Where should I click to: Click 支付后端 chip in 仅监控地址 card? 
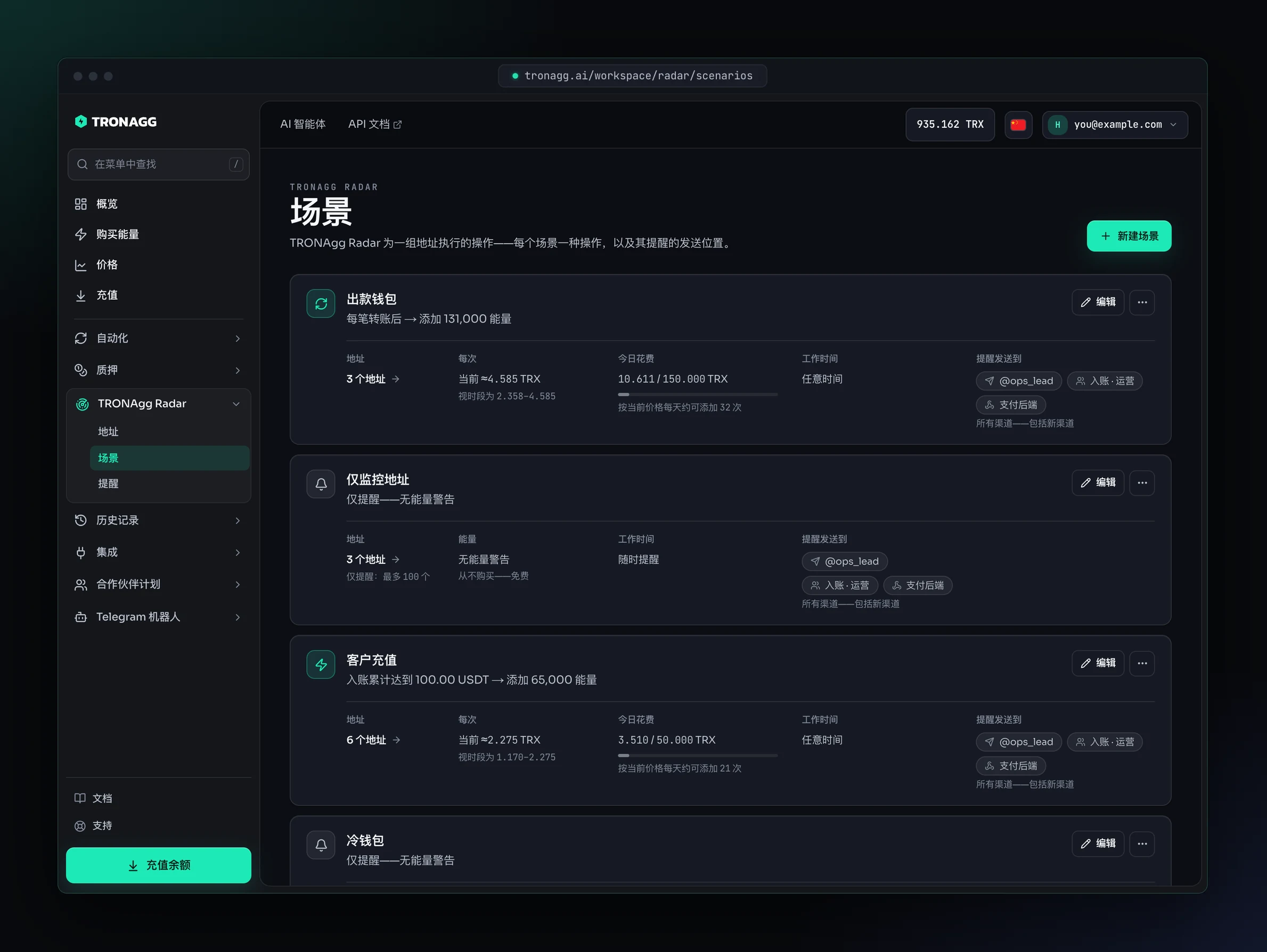[x=918, y=585]
